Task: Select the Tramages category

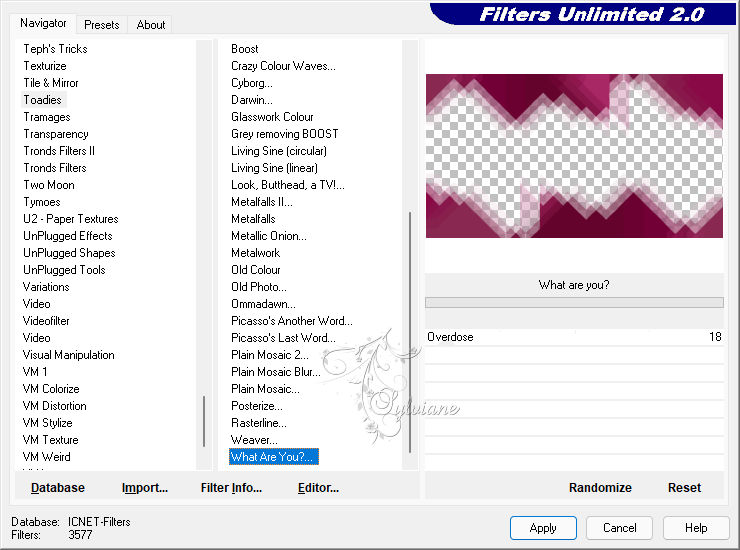Action: [x=47, y=117]
